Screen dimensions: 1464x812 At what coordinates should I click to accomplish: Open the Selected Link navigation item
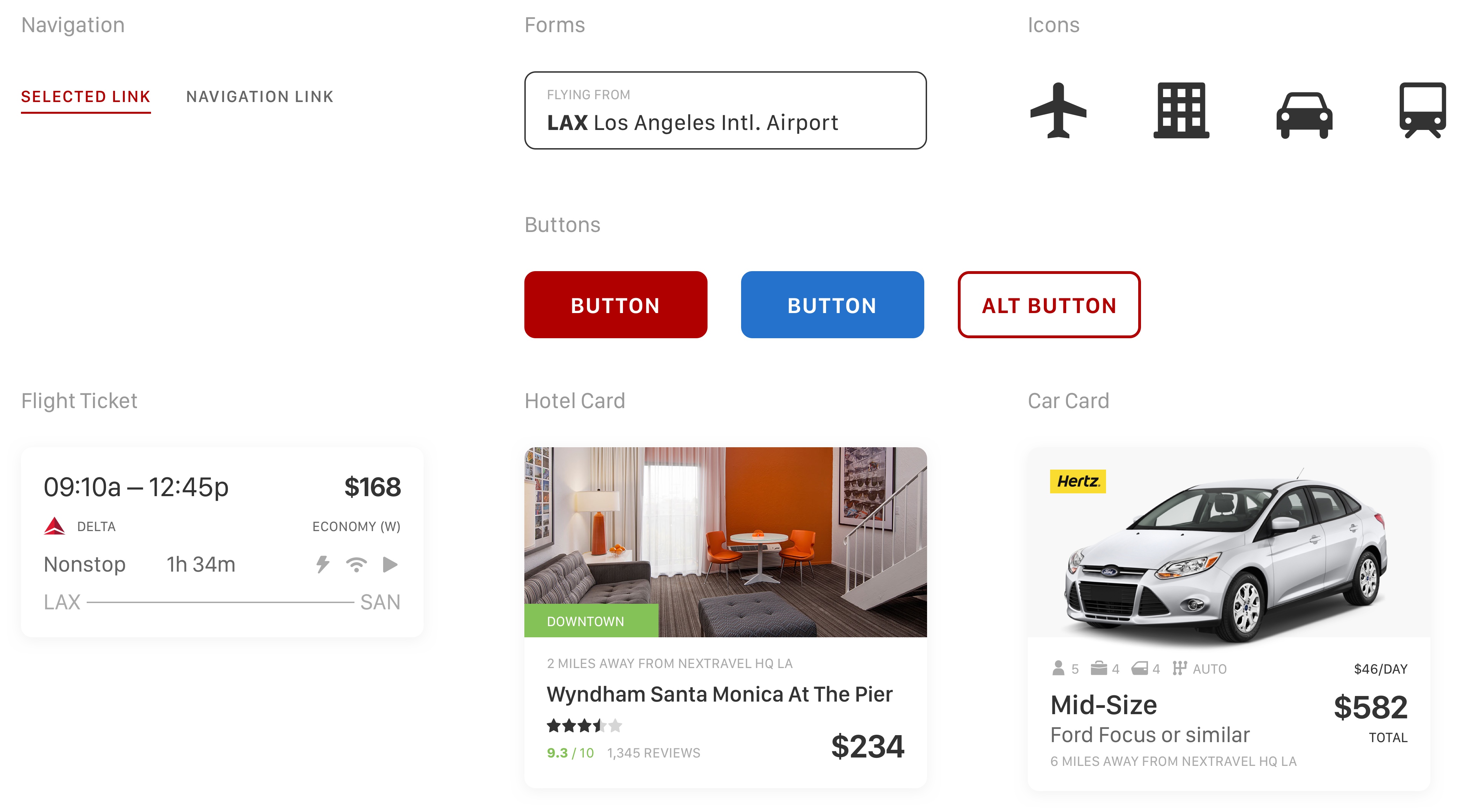point(86,96)
